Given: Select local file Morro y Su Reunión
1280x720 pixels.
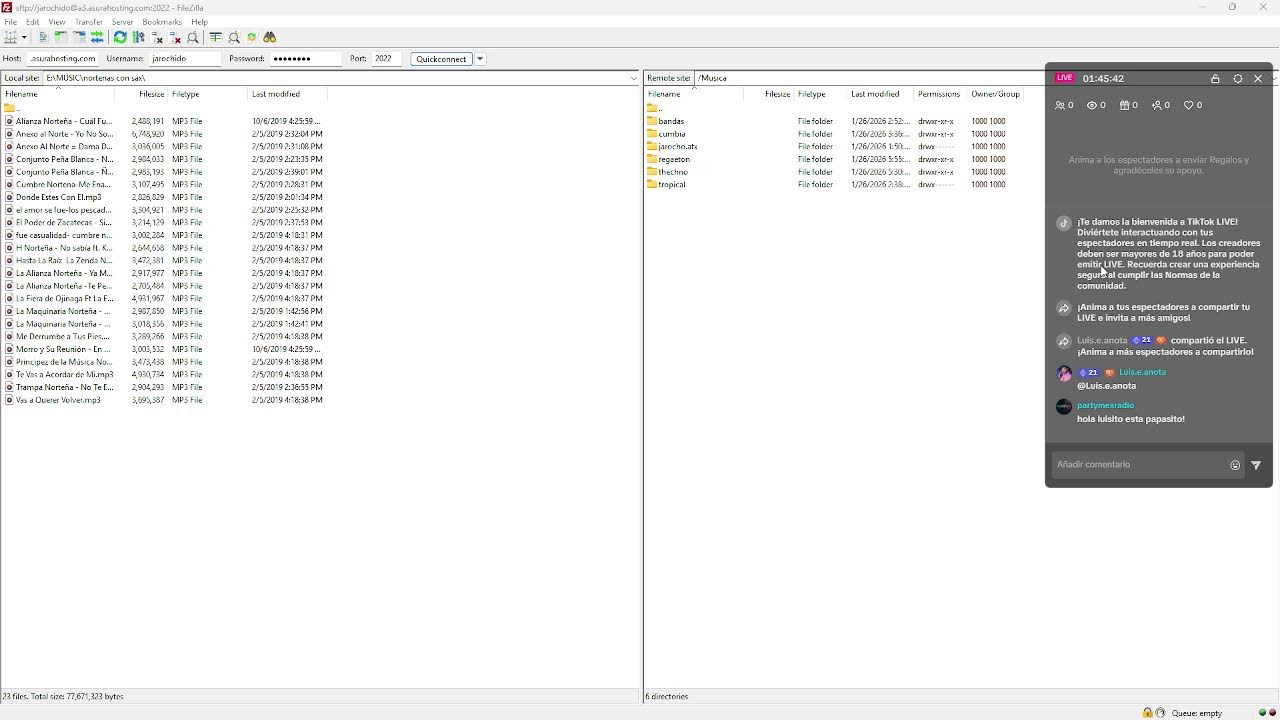Looking at the screenshot, I should 60,349.
